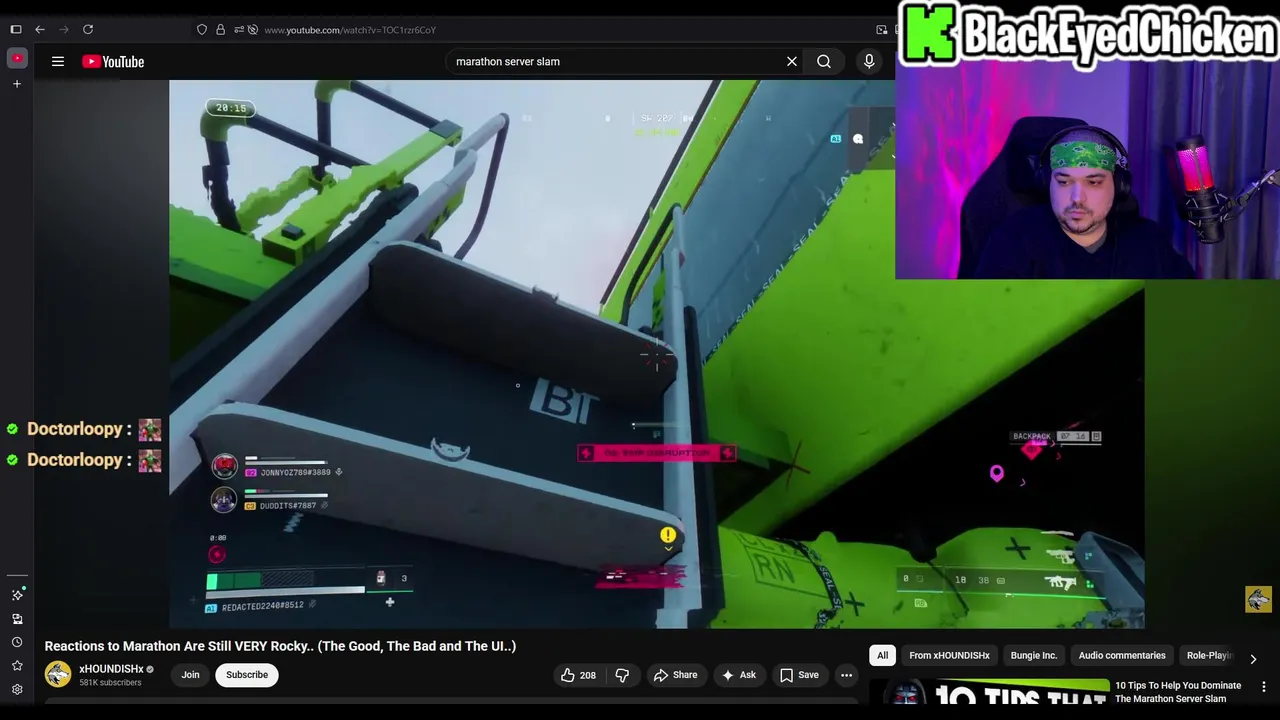Open xHOUNDISHx channel avatar

point(58,675)
